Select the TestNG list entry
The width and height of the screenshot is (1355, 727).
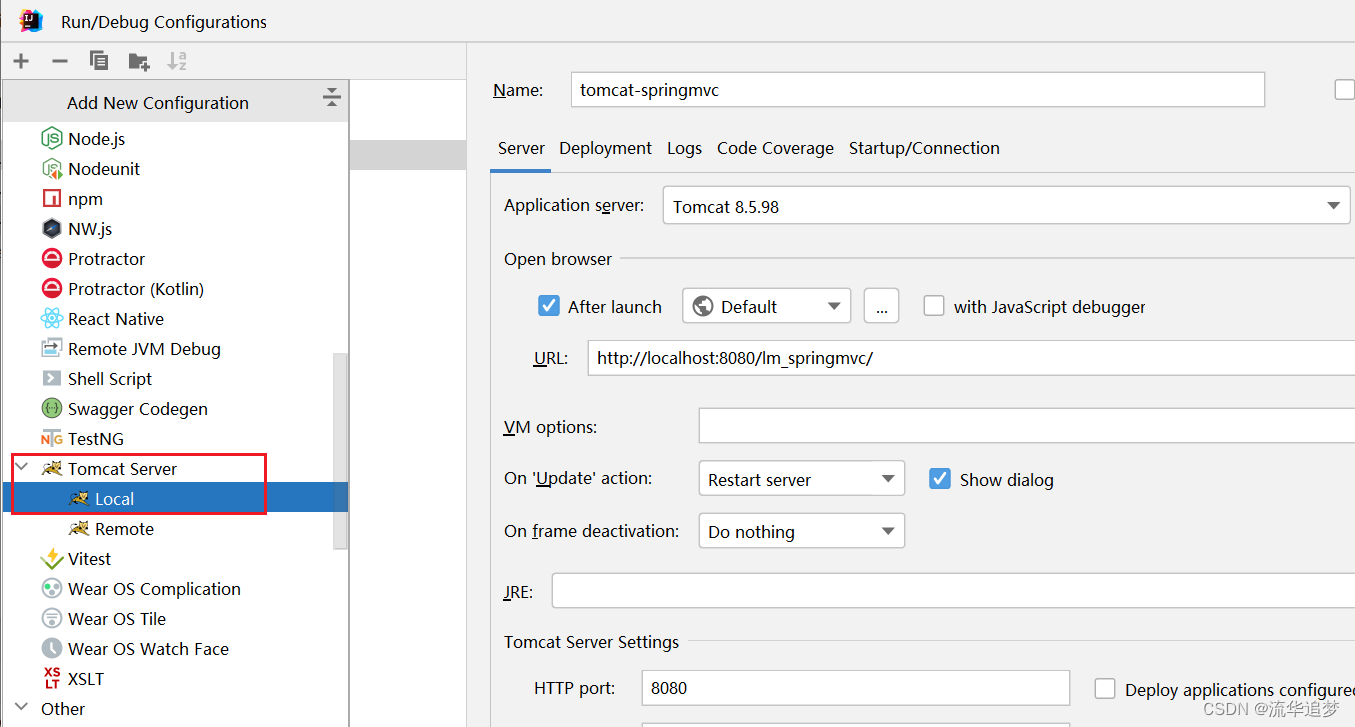pos(175,439)
